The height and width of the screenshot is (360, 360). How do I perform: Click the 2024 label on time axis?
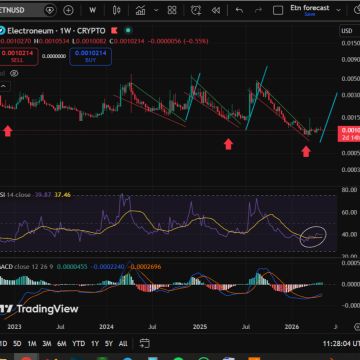(x=106, y=327)
